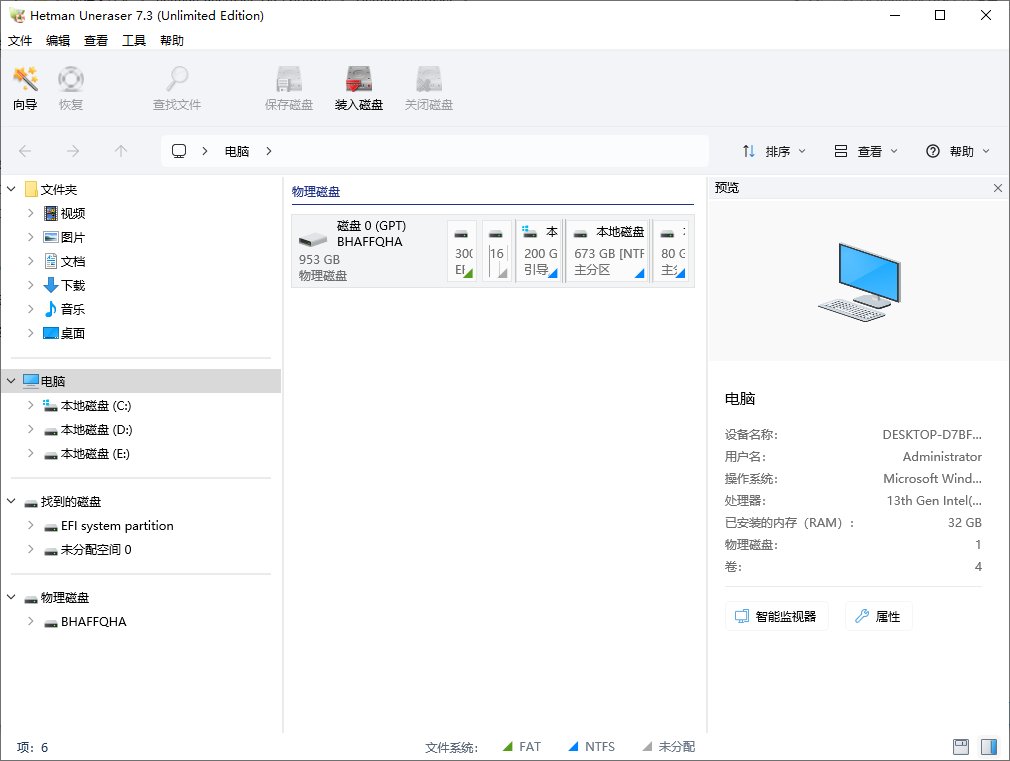Click the status bar thumbnail view icon
The image size is (1010, 761).
click(x=960, y=747)
